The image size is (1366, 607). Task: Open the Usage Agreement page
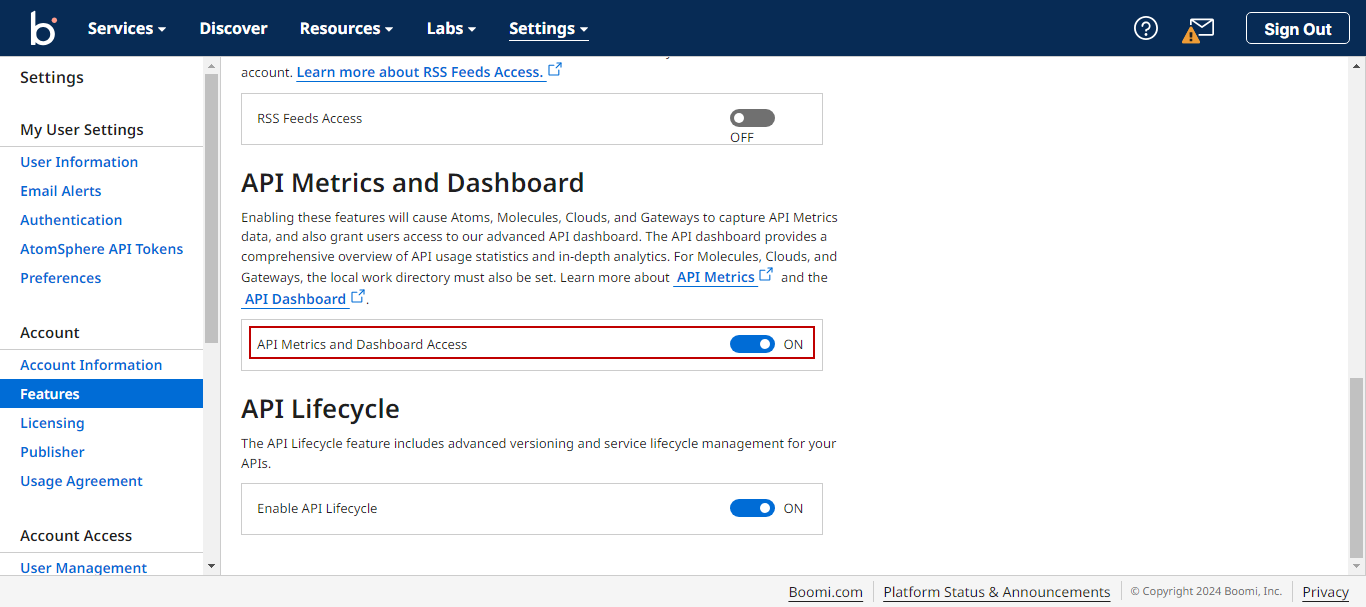coord(82,481)
